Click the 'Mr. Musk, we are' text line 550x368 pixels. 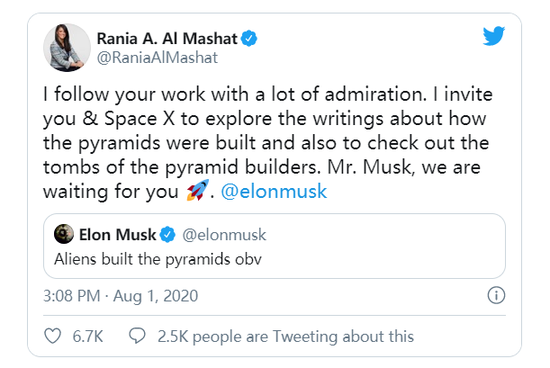pyautogui.click(x=404, y=167)
